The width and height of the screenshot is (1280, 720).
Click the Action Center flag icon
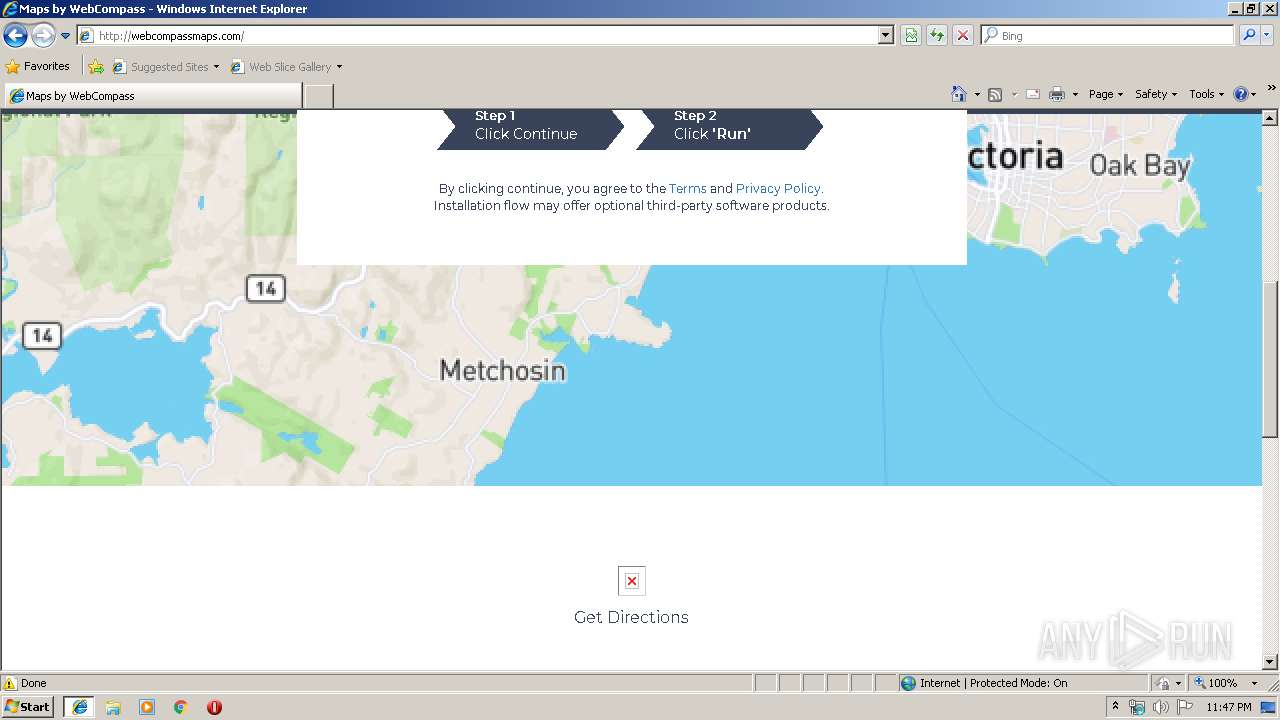point(1184,707)
